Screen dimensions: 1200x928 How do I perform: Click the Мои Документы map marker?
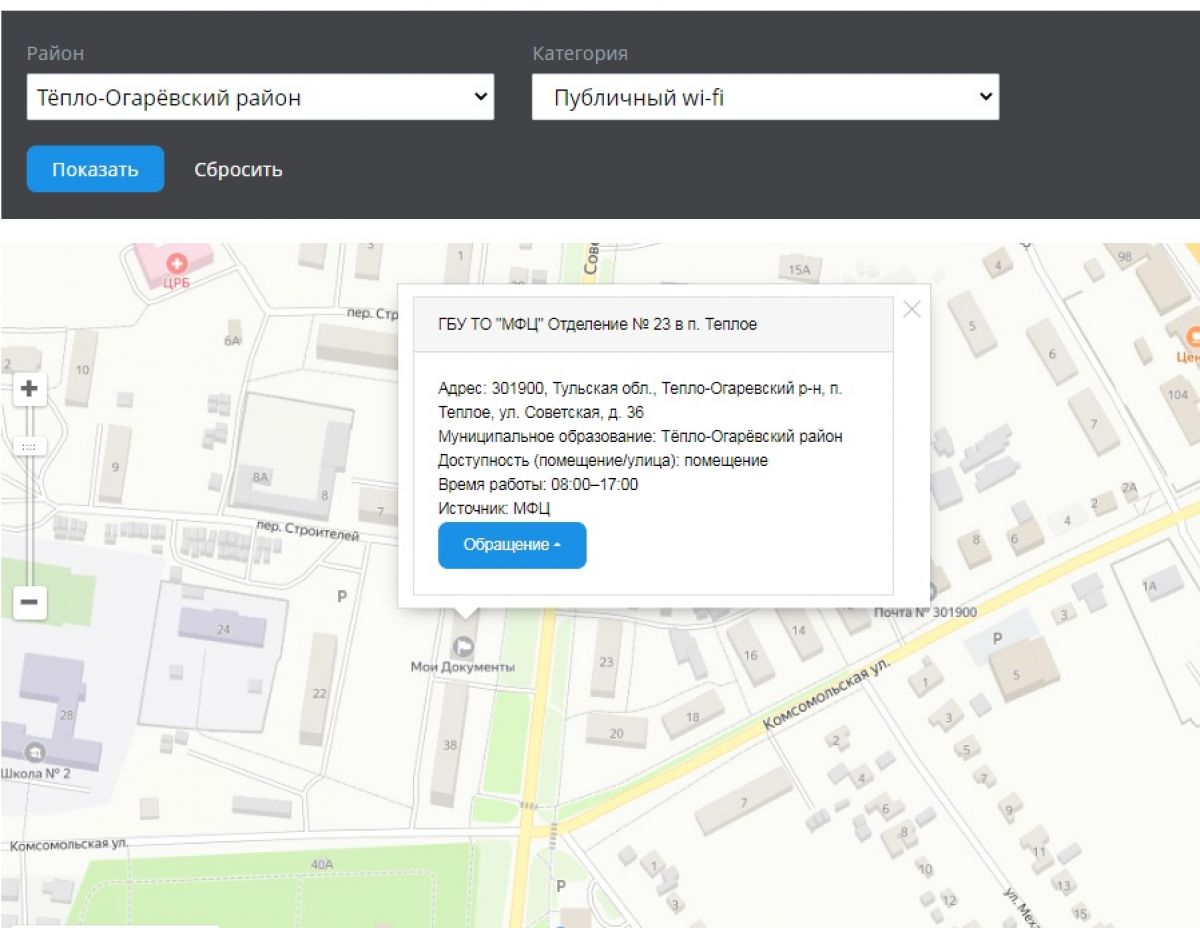[463, 645]
